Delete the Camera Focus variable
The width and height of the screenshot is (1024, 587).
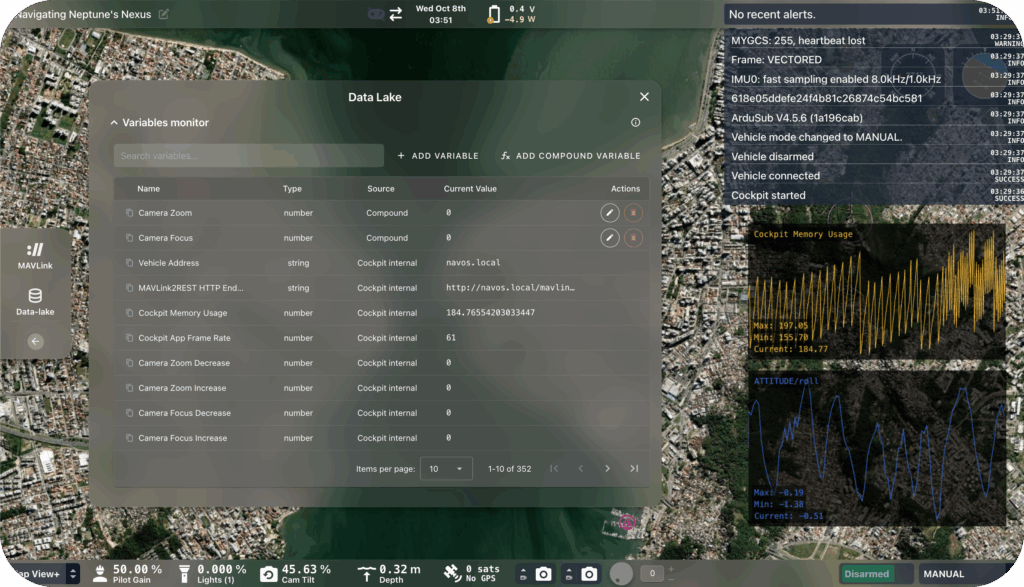click(632, 237)
